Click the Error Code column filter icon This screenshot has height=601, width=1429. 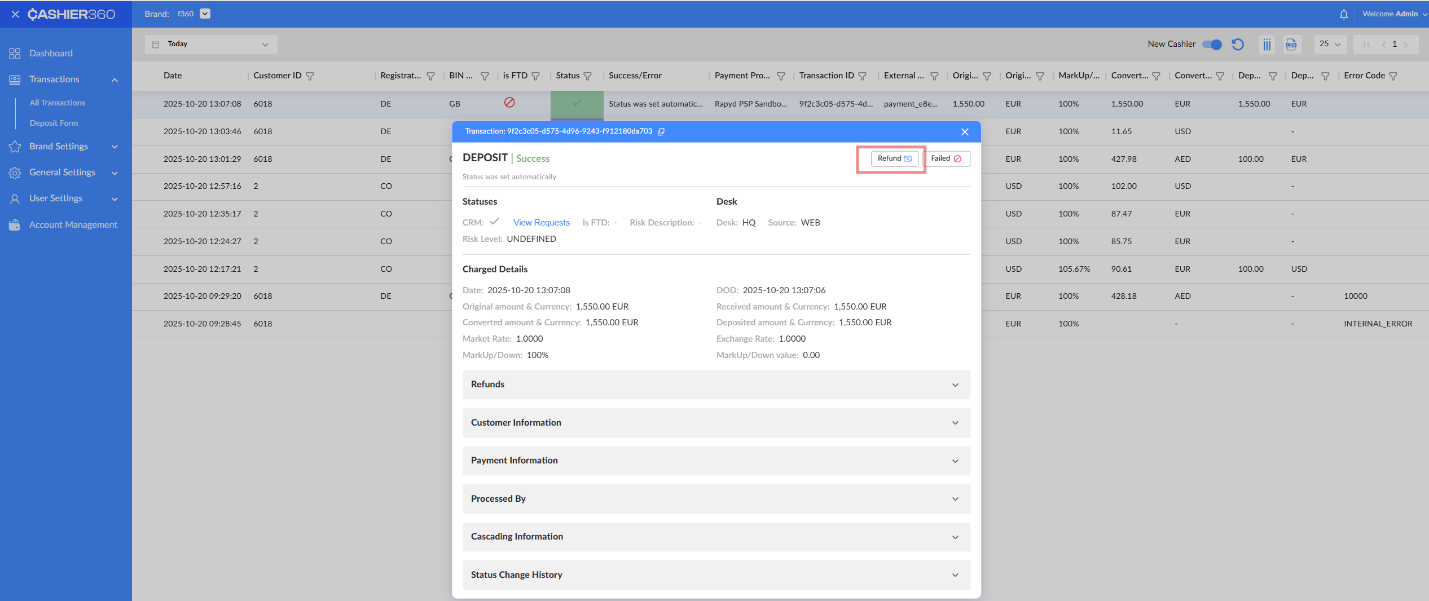point(1393,76)
